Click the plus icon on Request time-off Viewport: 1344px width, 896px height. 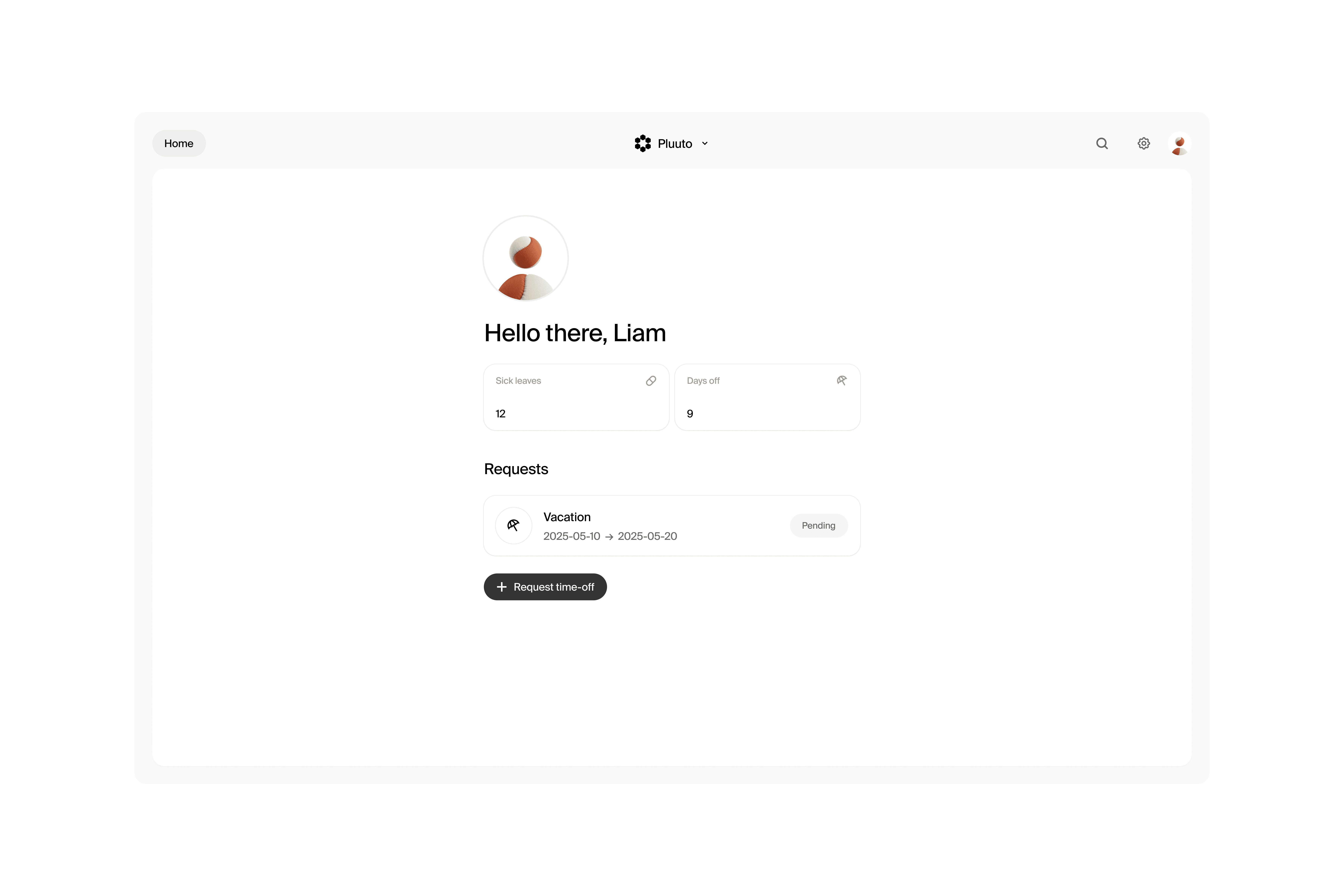click(502, 587)
